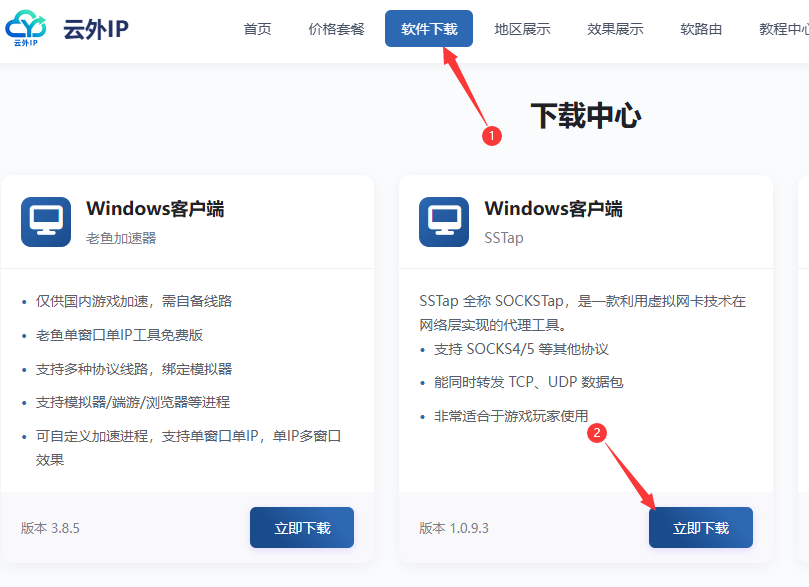Visit the 教程中心 navigation link
The height and width of the screenshot is (587, 809).
tap(783, 29)
